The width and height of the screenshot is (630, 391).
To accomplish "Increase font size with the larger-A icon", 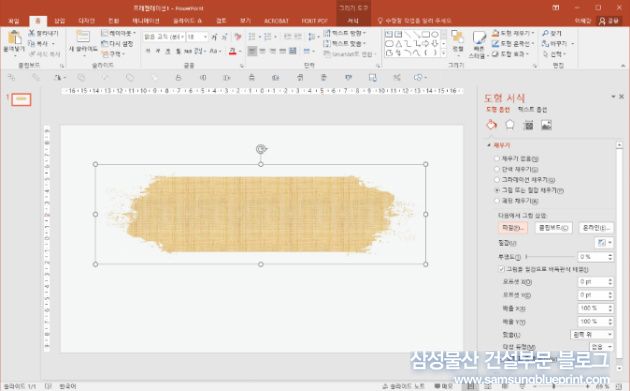I will pos(214,37).
